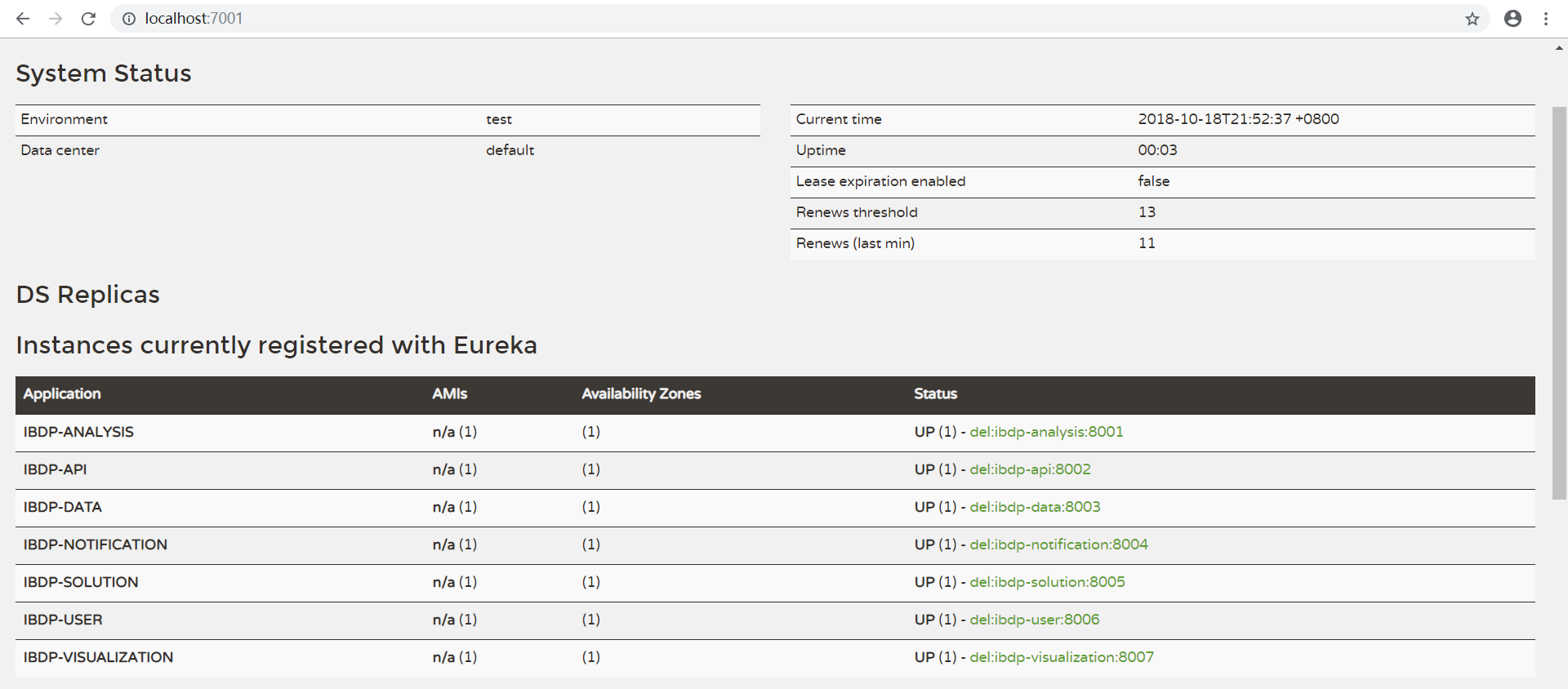
Task: Click the DS Replicas heading
Action: [88, 295]
